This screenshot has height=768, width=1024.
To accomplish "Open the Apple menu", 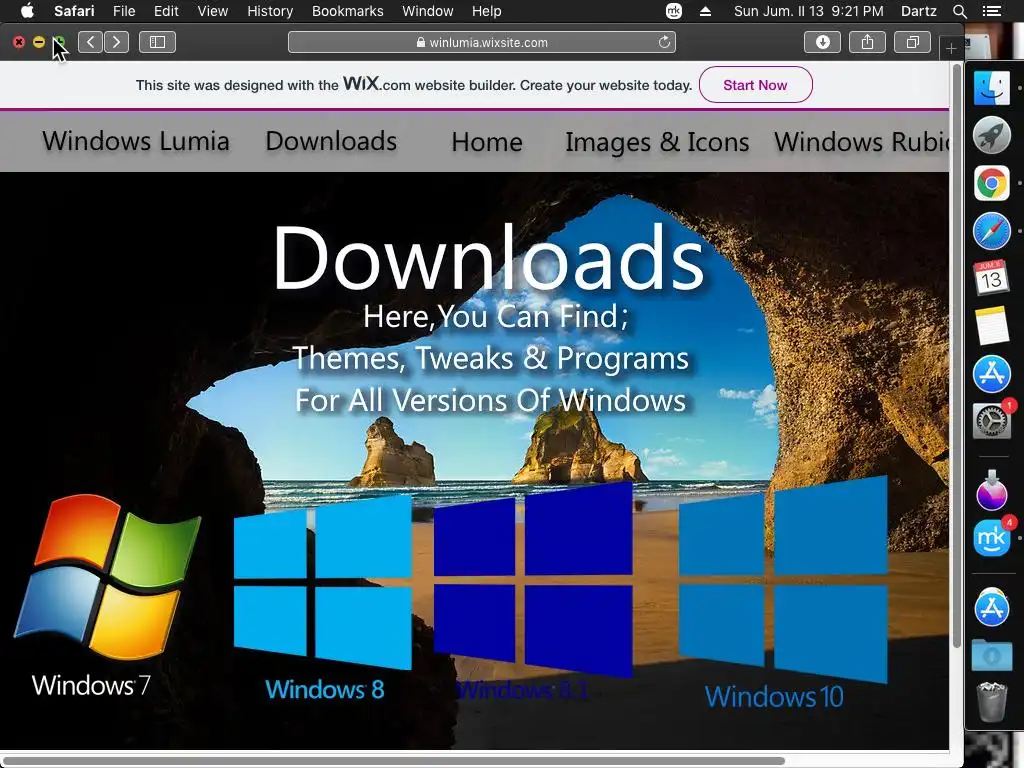I will click(27, 11).
